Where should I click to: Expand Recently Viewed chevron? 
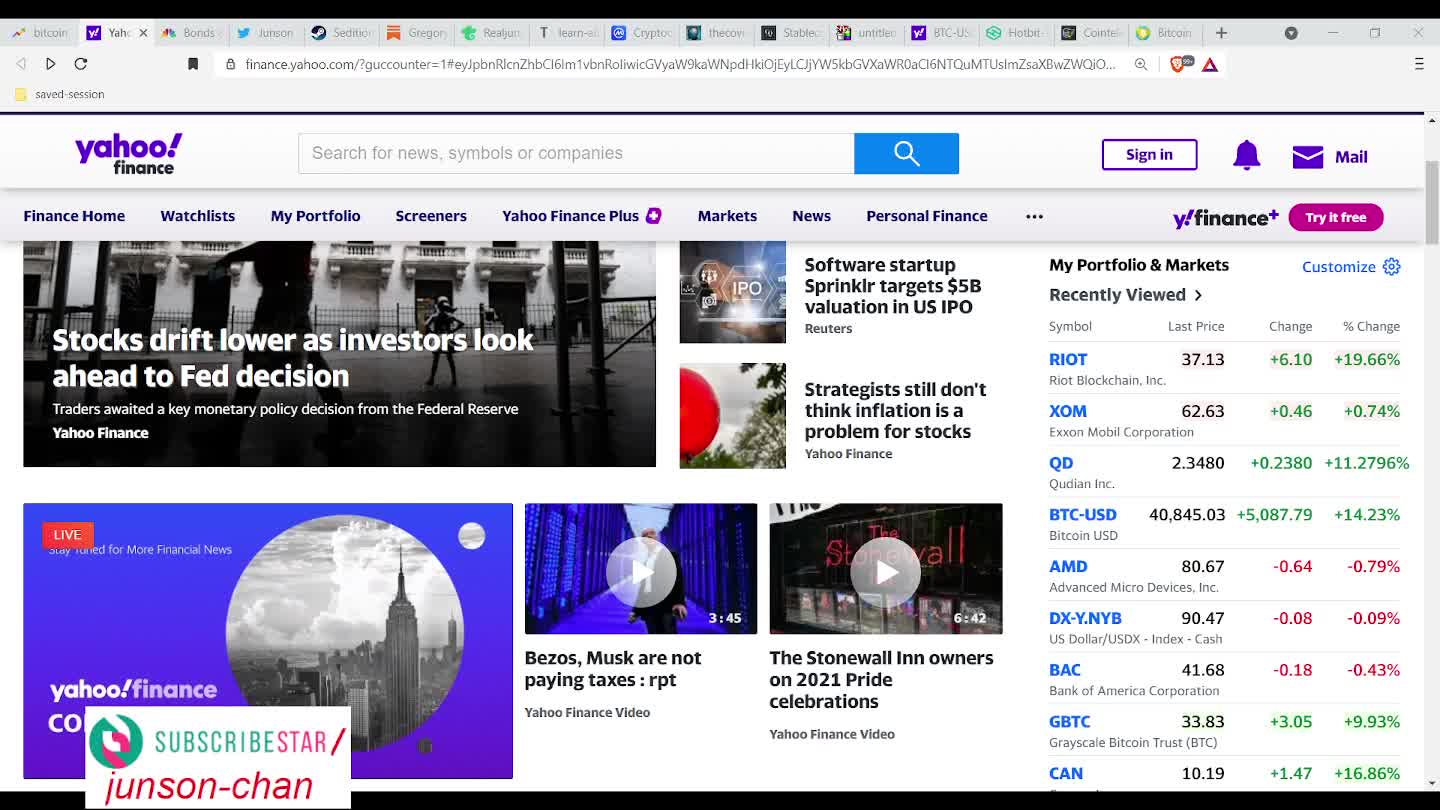pos(1198,295)
